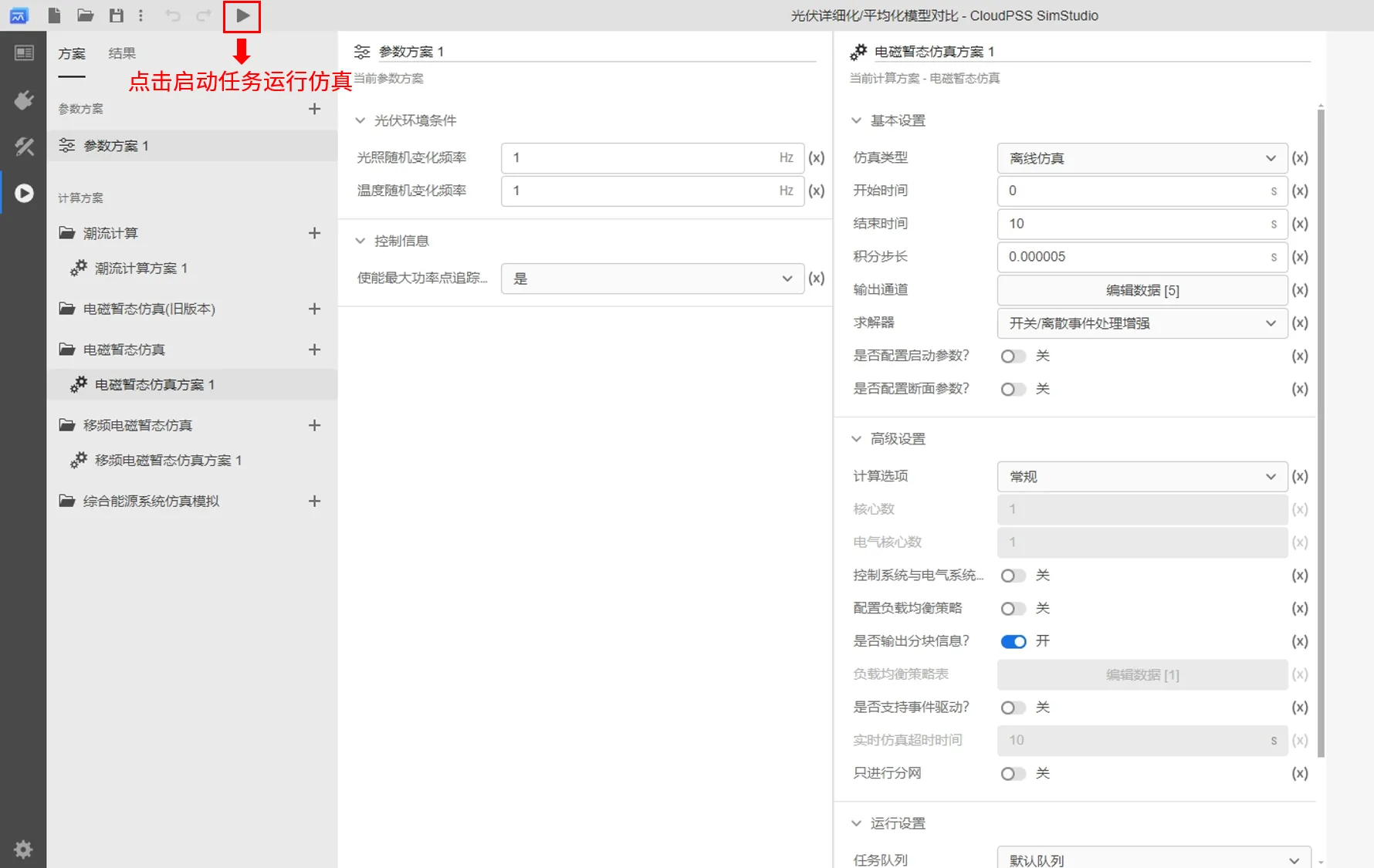Add a new 综合能源系统仿真模拟 scheme
The height and width of the screenshot is (868, 1374).
pyautogui.click(x=314, y=501)
